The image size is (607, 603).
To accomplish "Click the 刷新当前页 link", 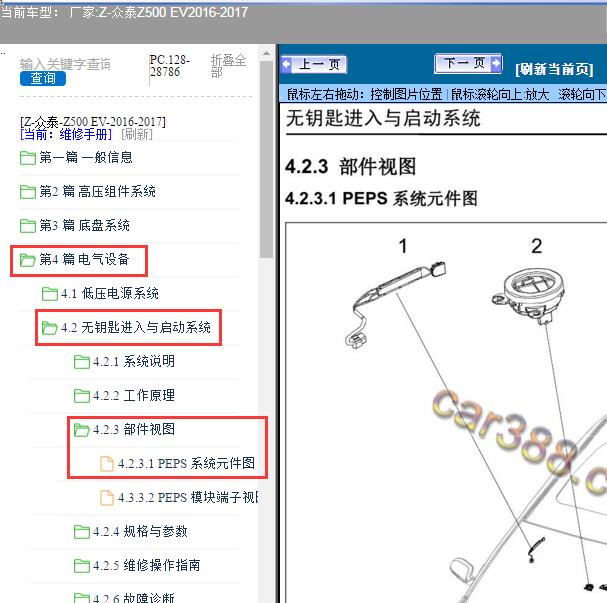I will [554, 69].
